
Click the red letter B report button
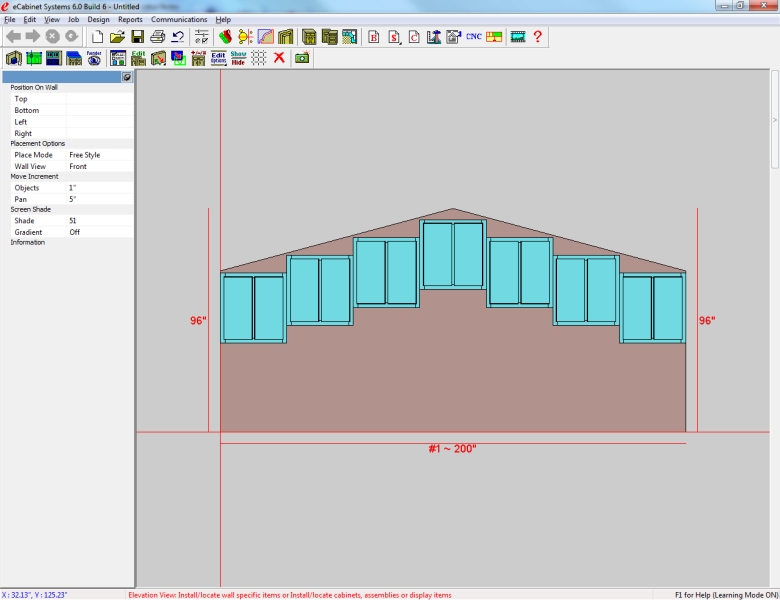click(374, 37)
